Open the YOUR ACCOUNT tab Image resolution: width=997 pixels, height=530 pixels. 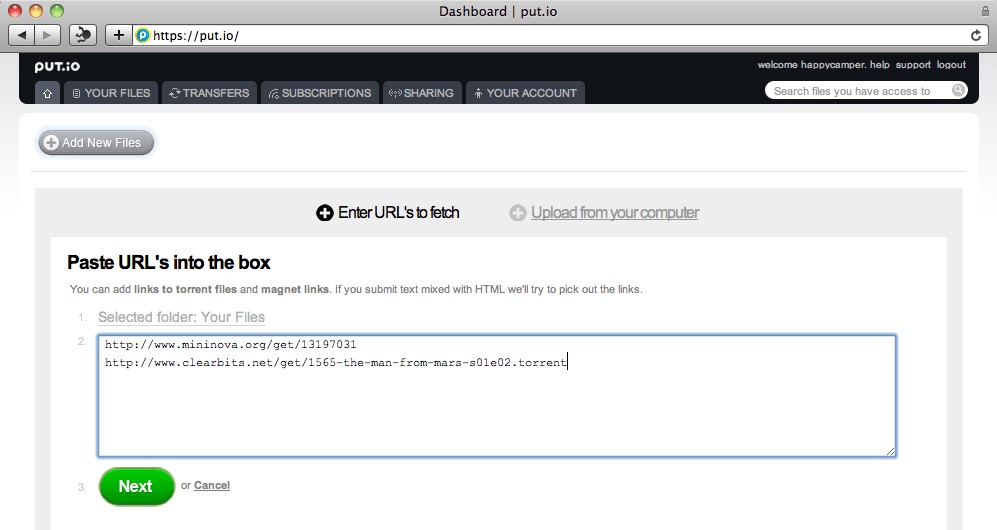(525, 93)
